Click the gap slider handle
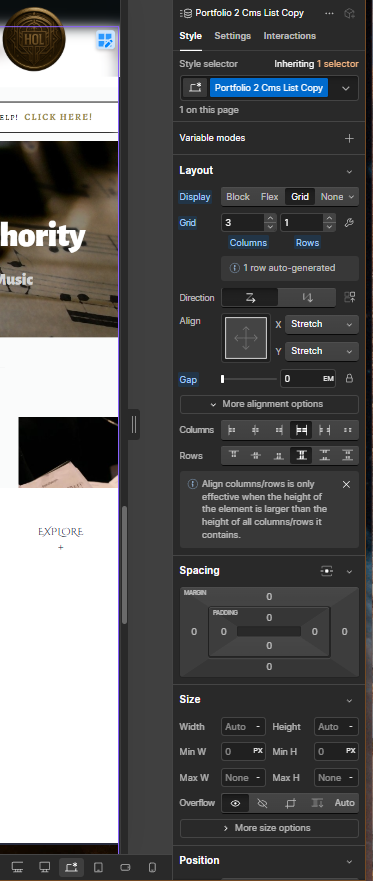 tap(222, 379)
